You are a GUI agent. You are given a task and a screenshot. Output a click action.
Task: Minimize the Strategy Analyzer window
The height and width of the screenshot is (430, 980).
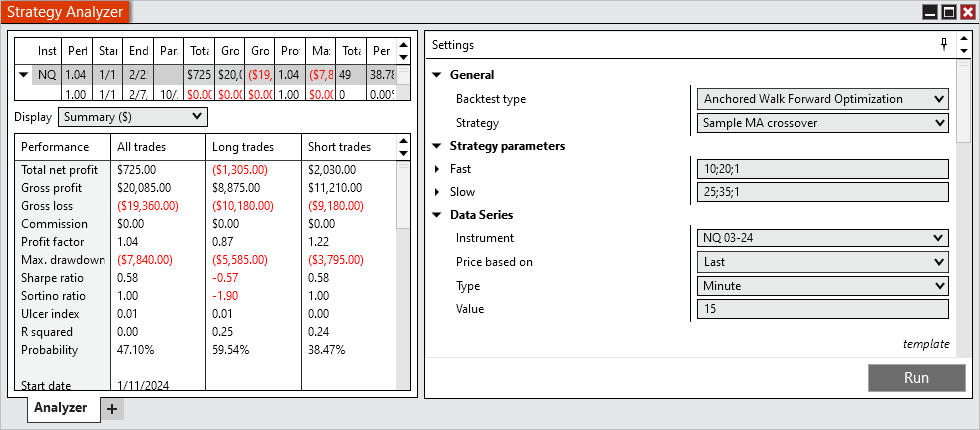point(930,12)
